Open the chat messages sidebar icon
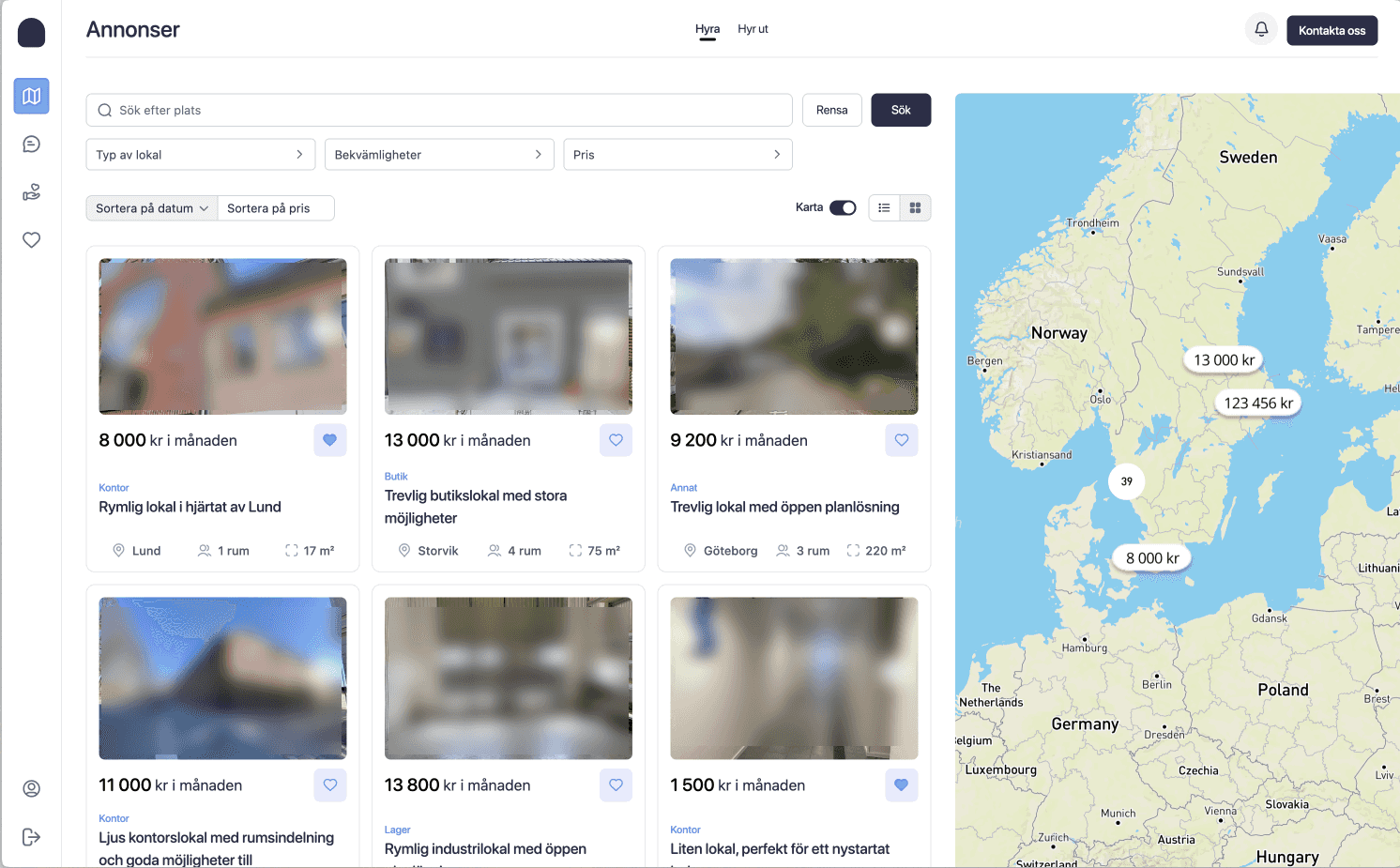Image resolution: width=1400 pixels, height=868 pixels. [31, 144]
